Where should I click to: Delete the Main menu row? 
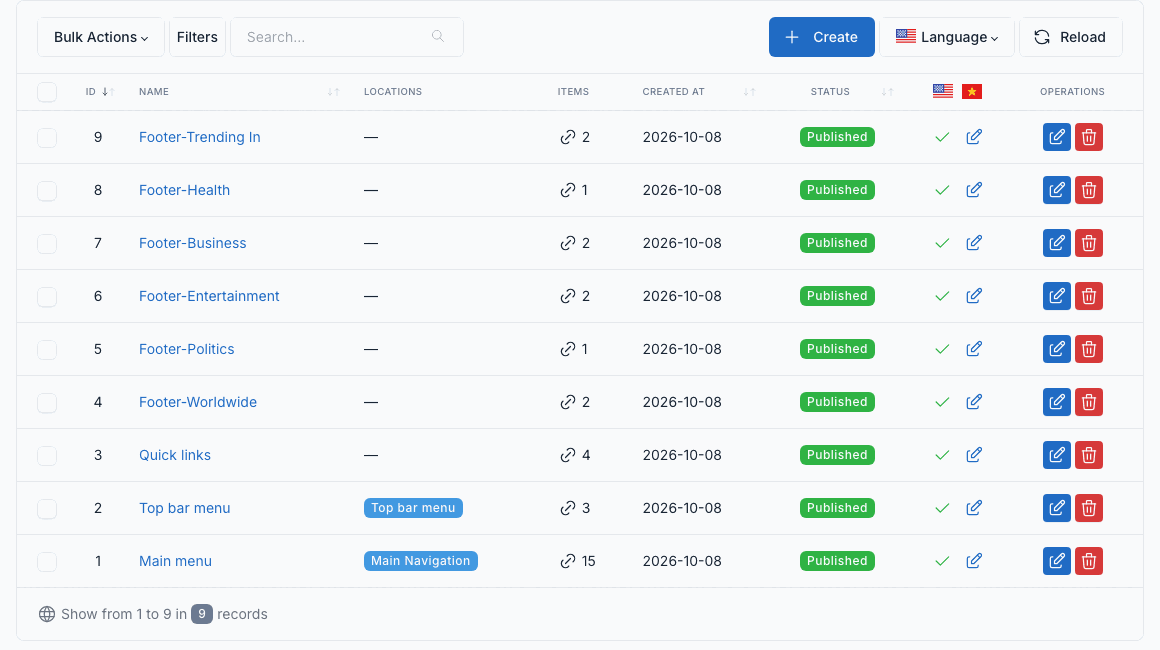coord(1089,561)
